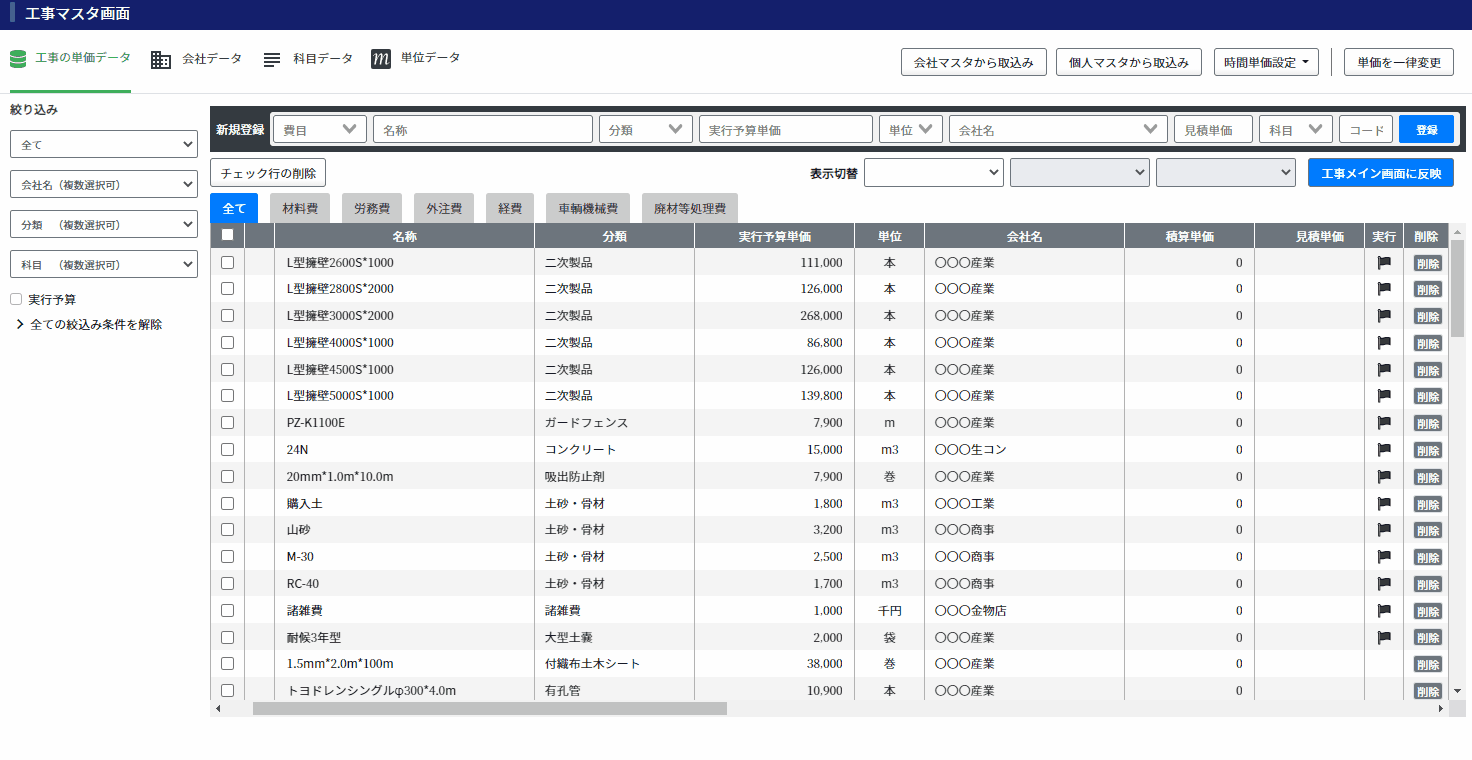Switch to the 材料費 tab

click(300, 208)
